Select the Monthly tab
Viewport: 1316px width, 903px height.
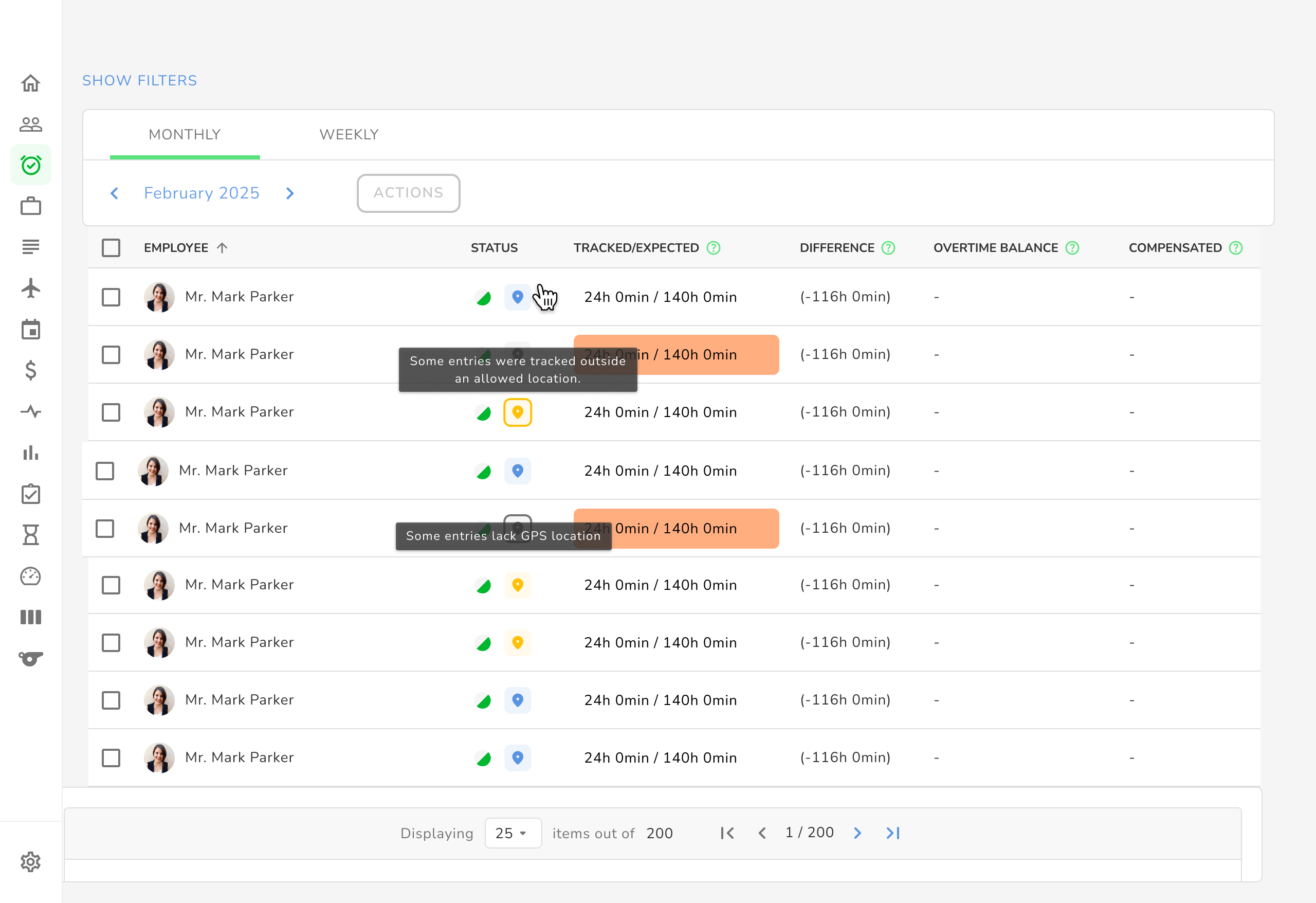pos(185,134)
